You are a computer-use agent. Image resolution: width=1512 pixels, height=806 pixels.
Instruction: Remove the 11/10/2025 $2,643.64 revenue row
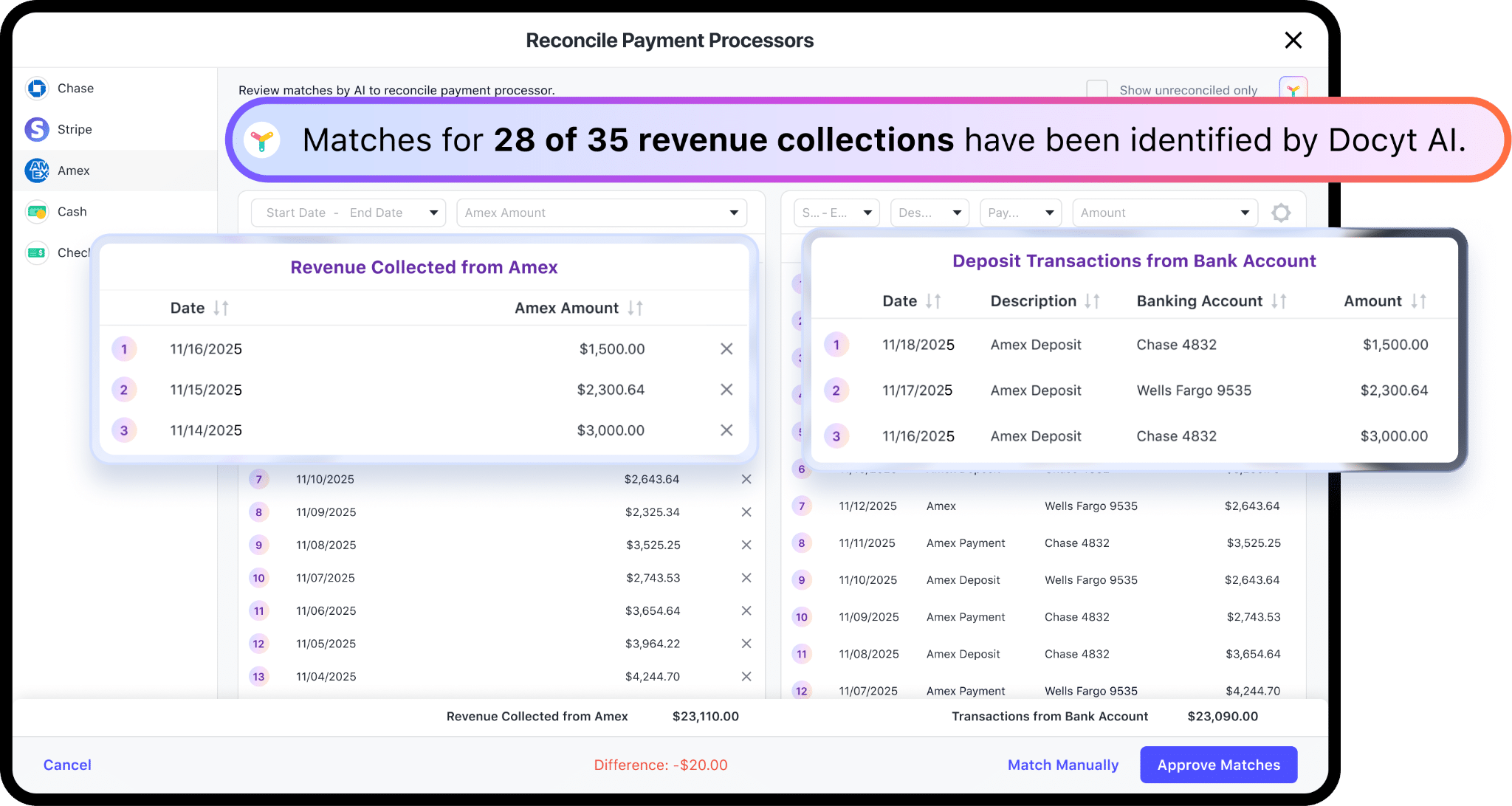coord(746,479)
